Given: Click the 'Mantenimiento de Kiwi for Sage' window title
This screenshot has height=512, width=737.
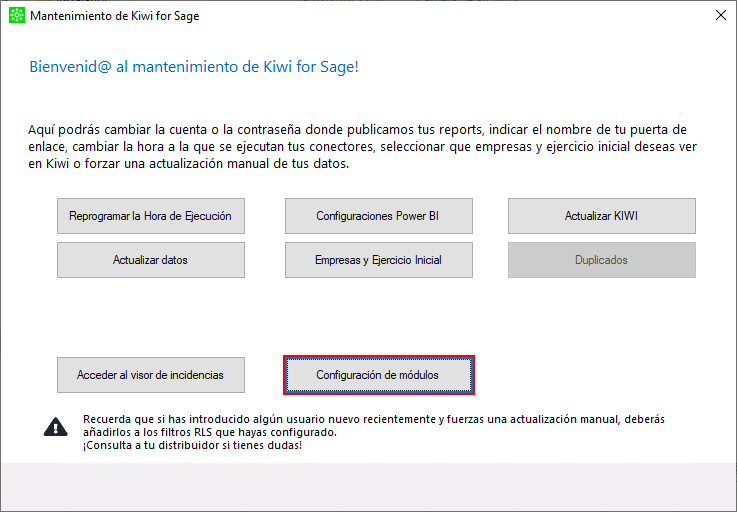Looking at the screenshot, I should [x=115, y=16].
